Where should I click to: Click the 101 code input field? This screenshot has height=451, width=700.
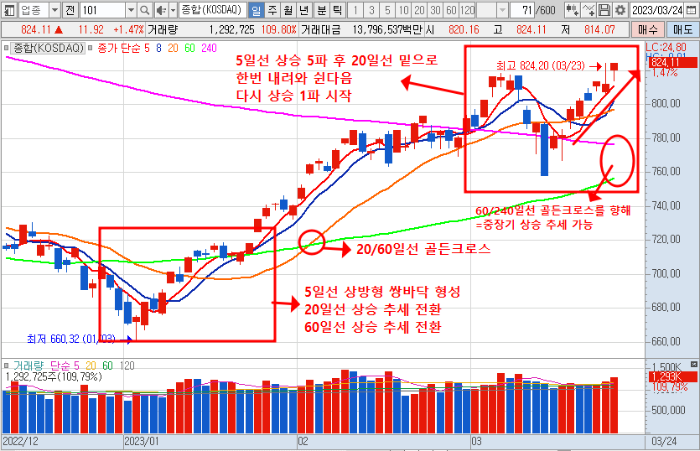tap(103, 10)
